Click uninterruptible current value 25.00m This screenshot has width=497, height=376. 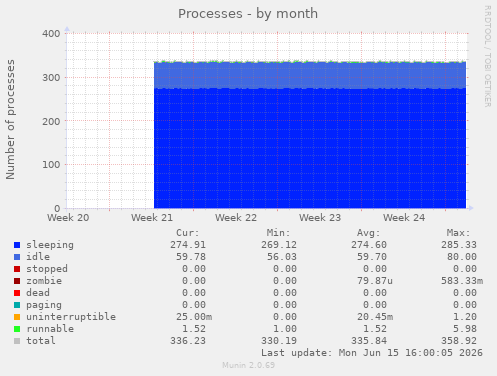click(194, 317)
